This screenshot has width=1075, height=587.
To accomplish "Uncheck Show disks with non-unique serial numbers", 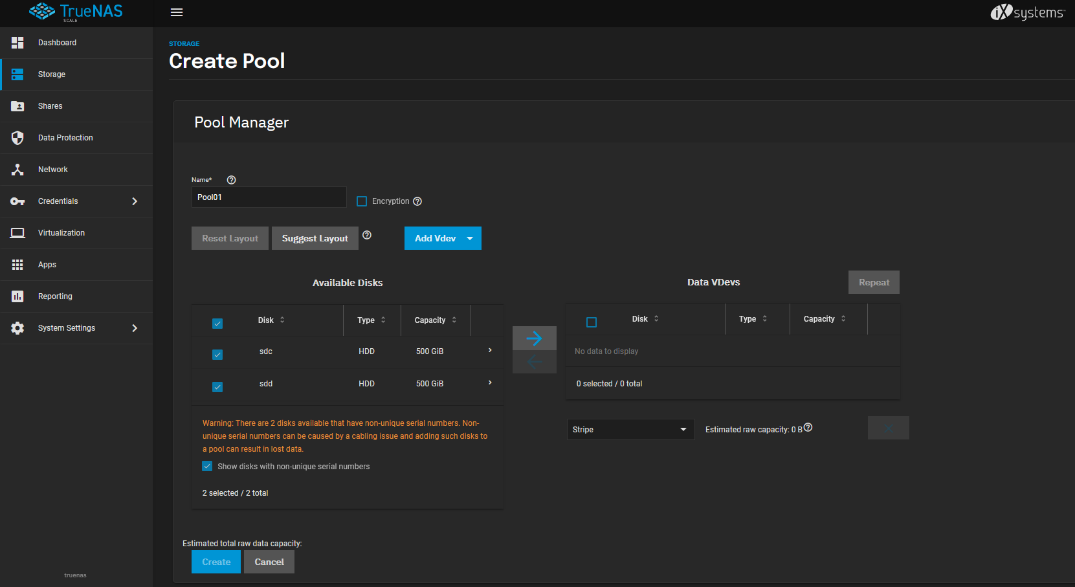I will (x=207, y=466).
